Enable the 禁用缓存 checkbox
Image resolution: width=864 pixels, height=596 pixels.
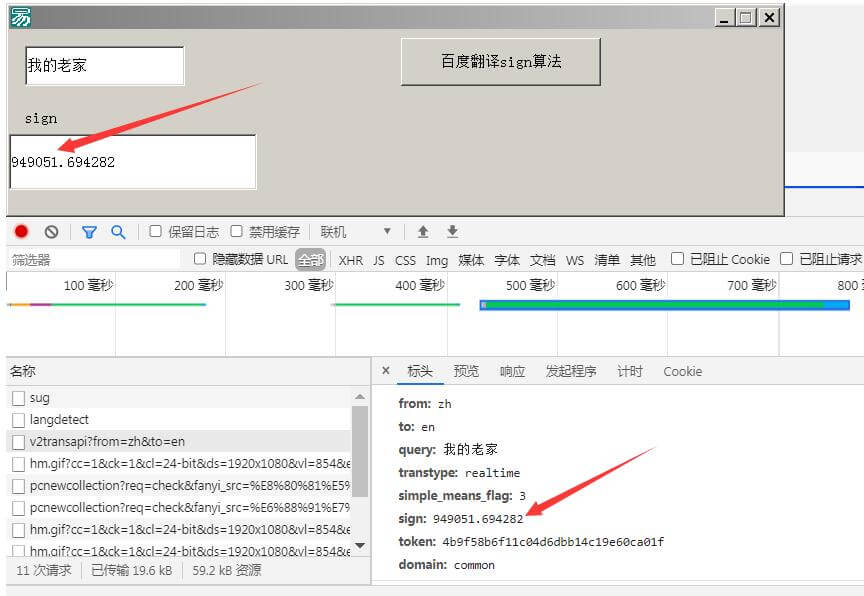[x=236, y=231]
